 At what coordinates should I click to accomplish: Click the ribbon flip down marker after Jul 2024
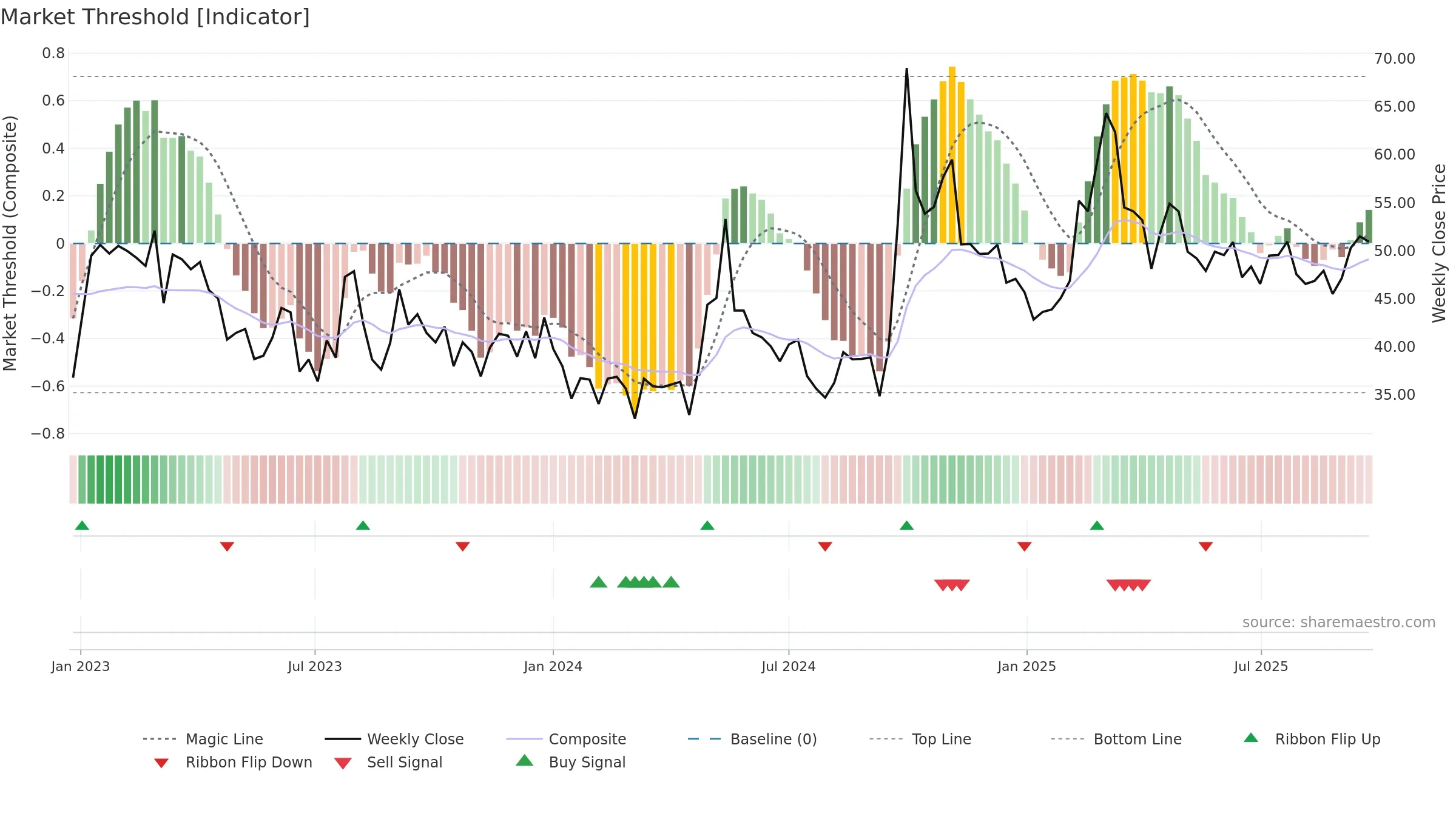click(825, 547)
